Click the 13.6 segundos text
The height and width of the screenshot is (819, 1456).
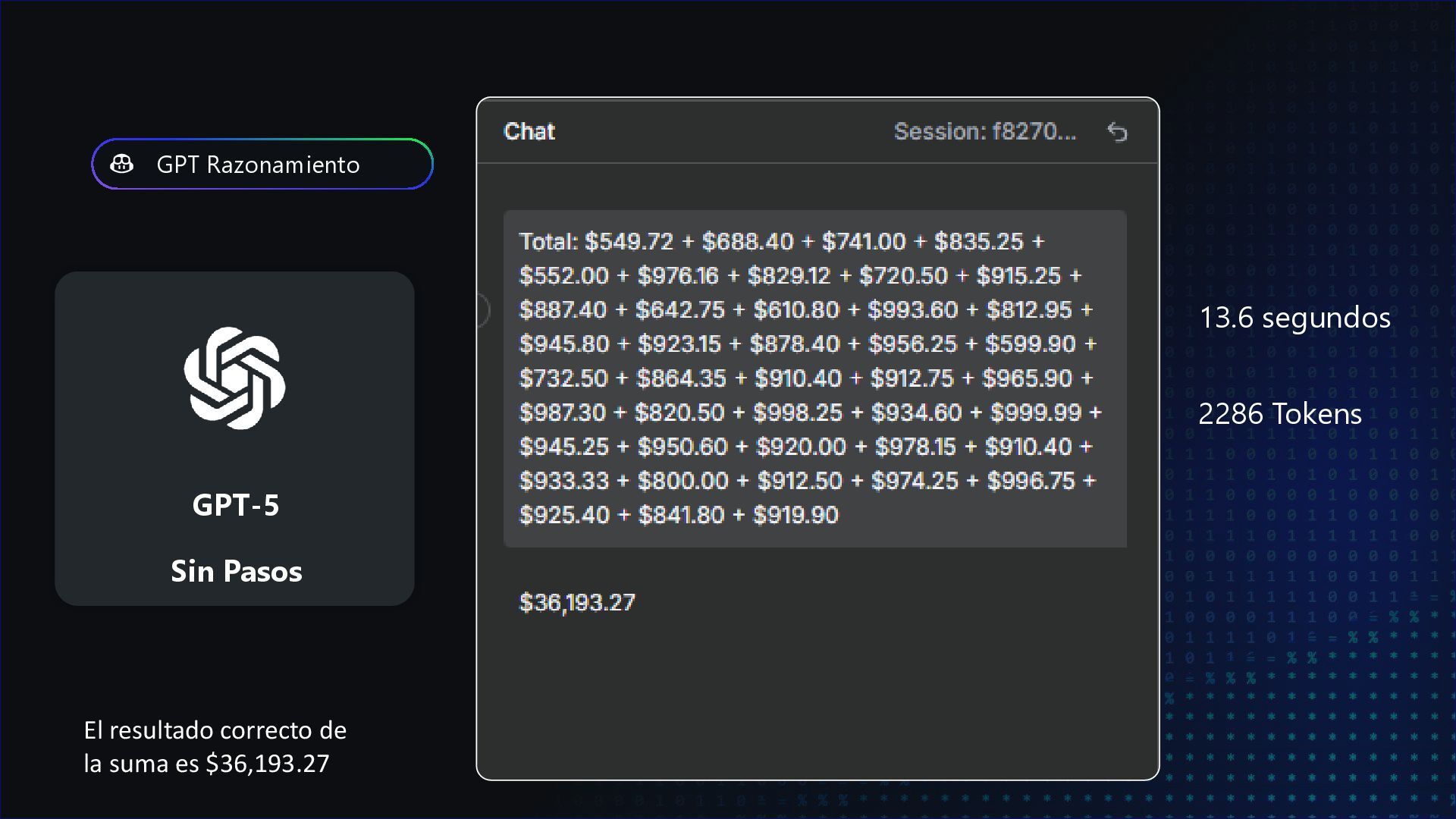coord(1294,318)
